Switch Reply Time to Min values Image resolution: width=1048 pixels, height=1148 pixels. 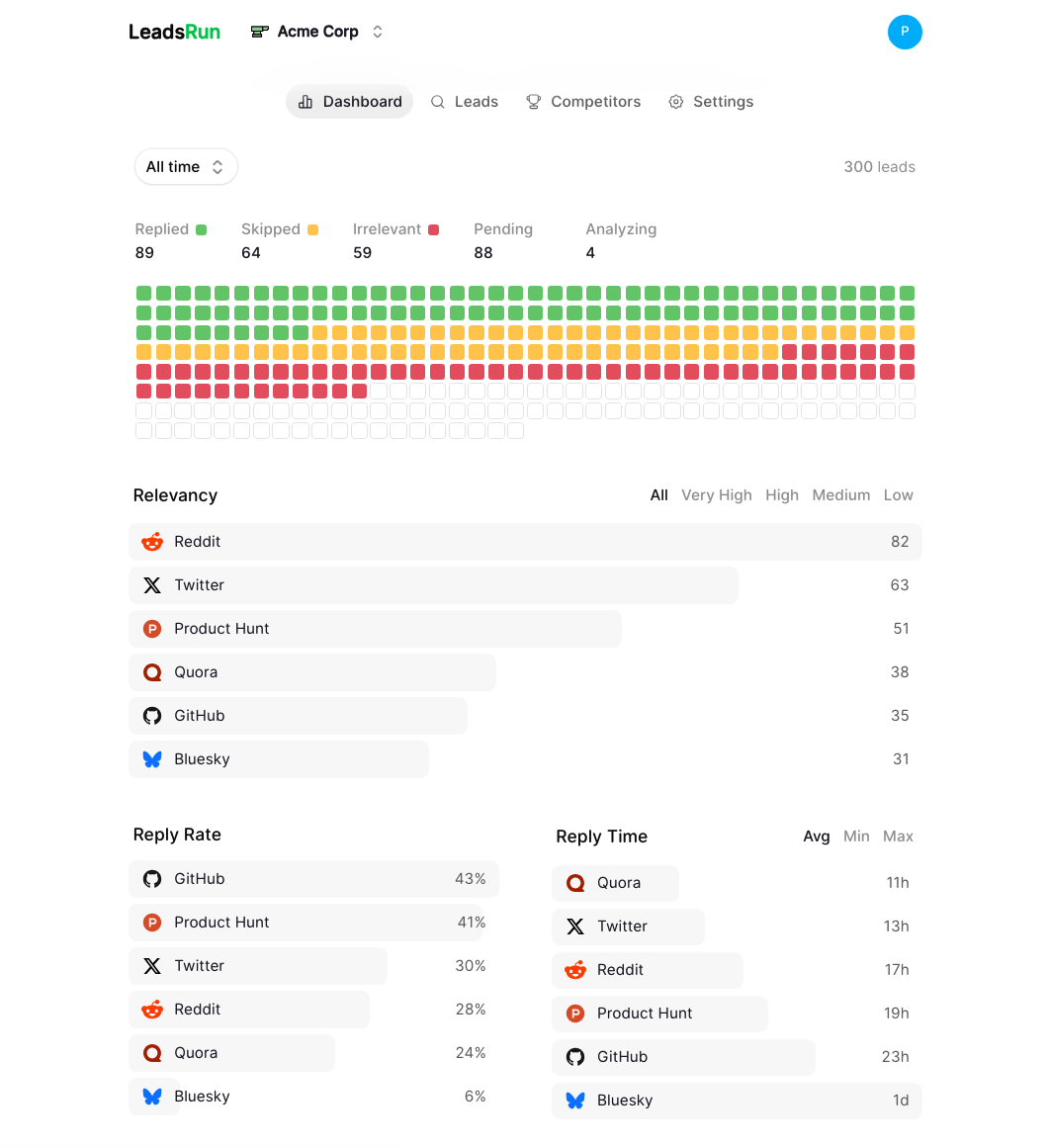pos(856,836)
